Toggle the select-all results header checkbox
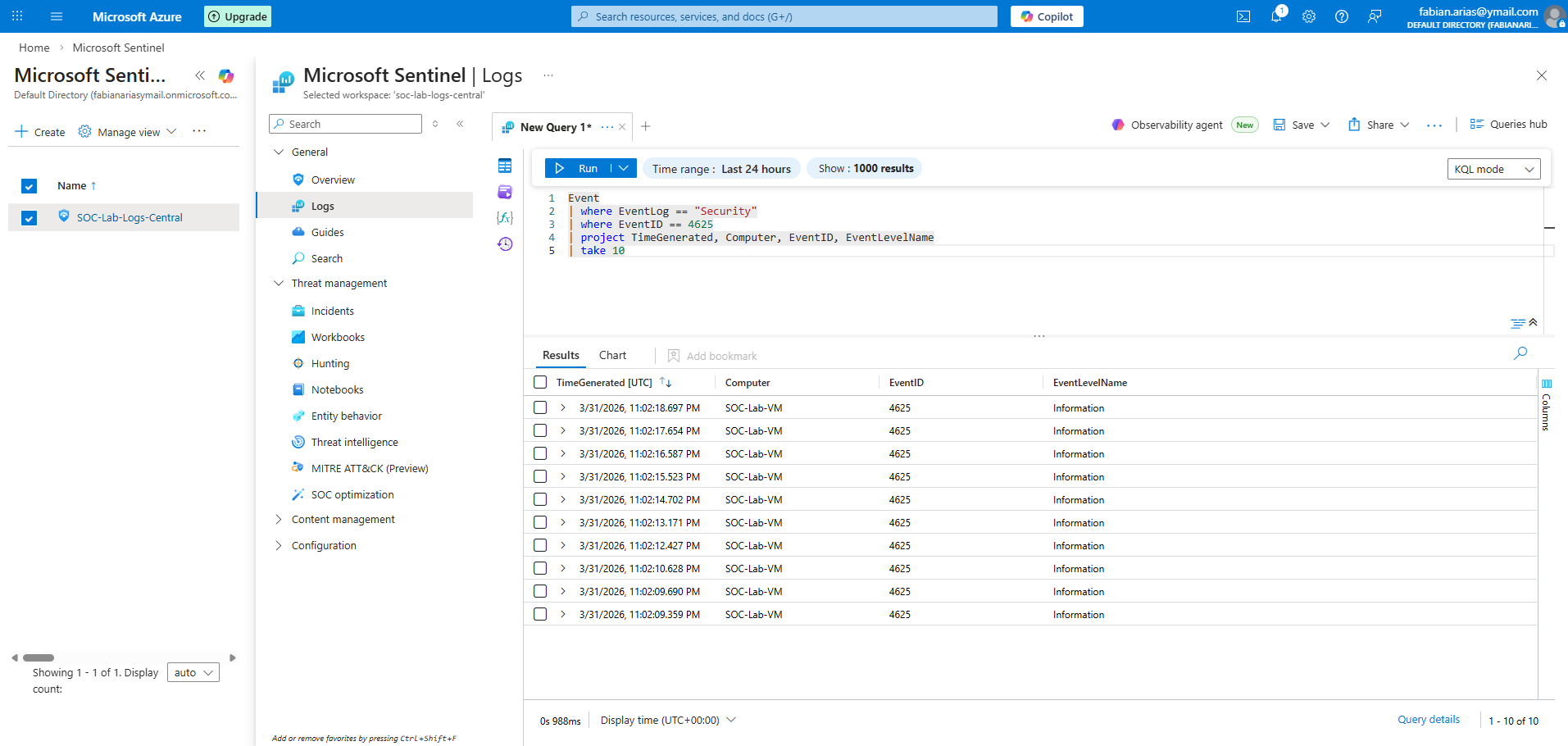1568x746 pixels. pos(540,382)
